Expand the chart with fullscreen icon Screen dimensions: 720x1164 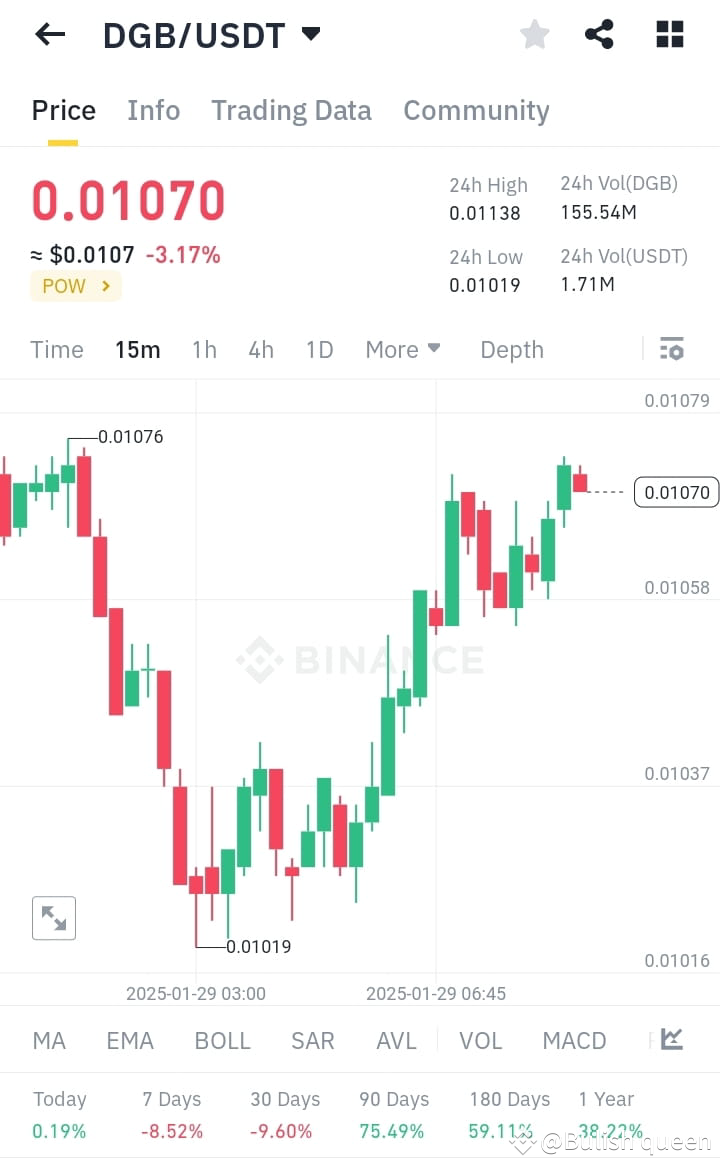[53, 918]
